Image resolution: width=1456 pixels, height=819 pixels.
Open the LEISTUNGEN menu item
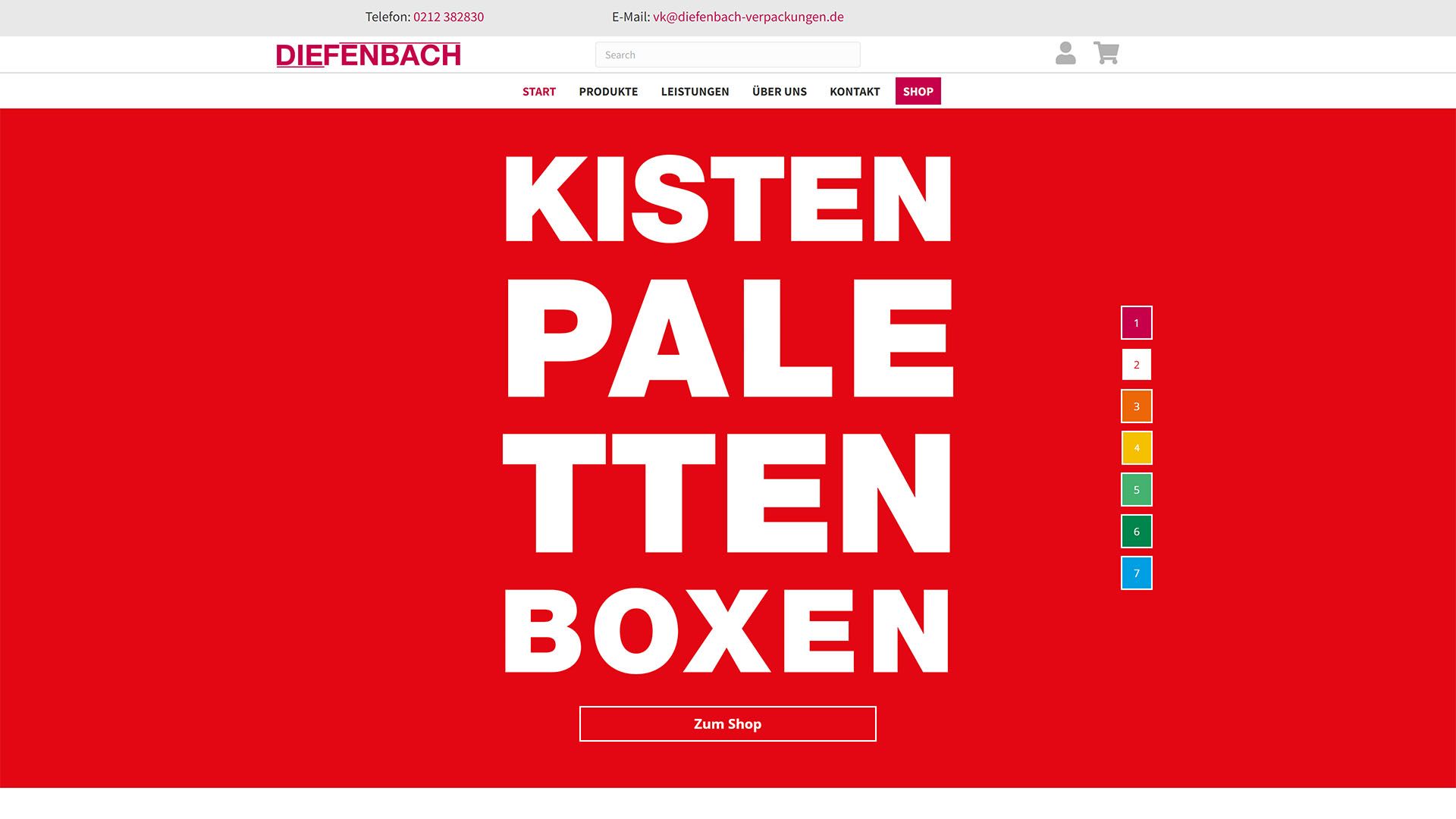click(x=695, y=91)
